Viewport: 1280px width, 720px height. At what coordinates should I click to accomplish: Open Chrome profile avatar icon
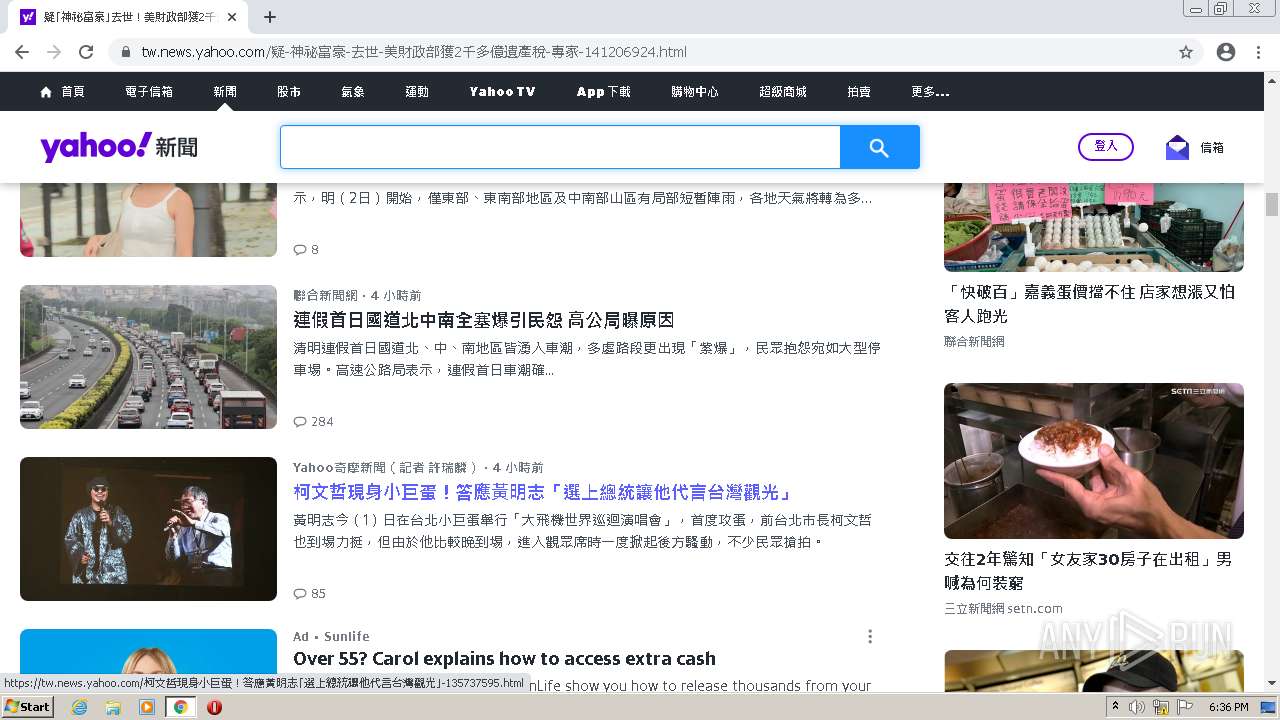[x=1226, y=52]
